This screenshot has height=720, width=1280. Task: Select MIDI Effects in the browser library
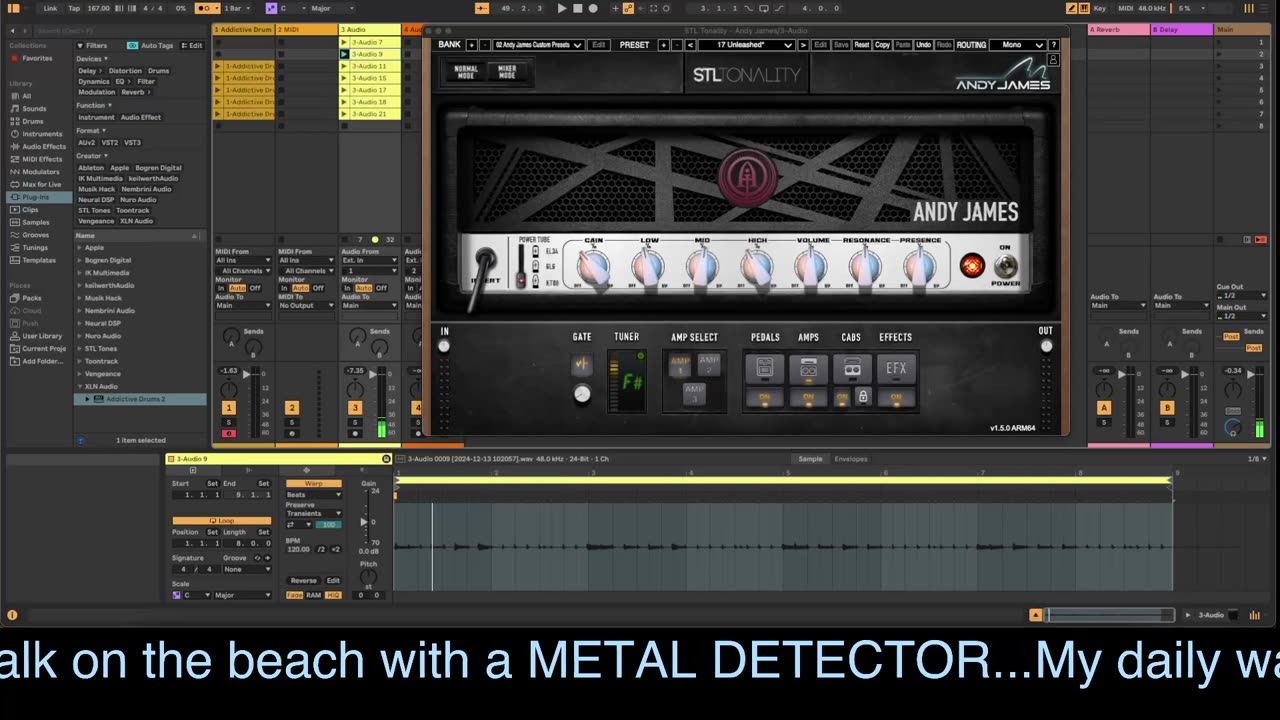pos(42,159)
